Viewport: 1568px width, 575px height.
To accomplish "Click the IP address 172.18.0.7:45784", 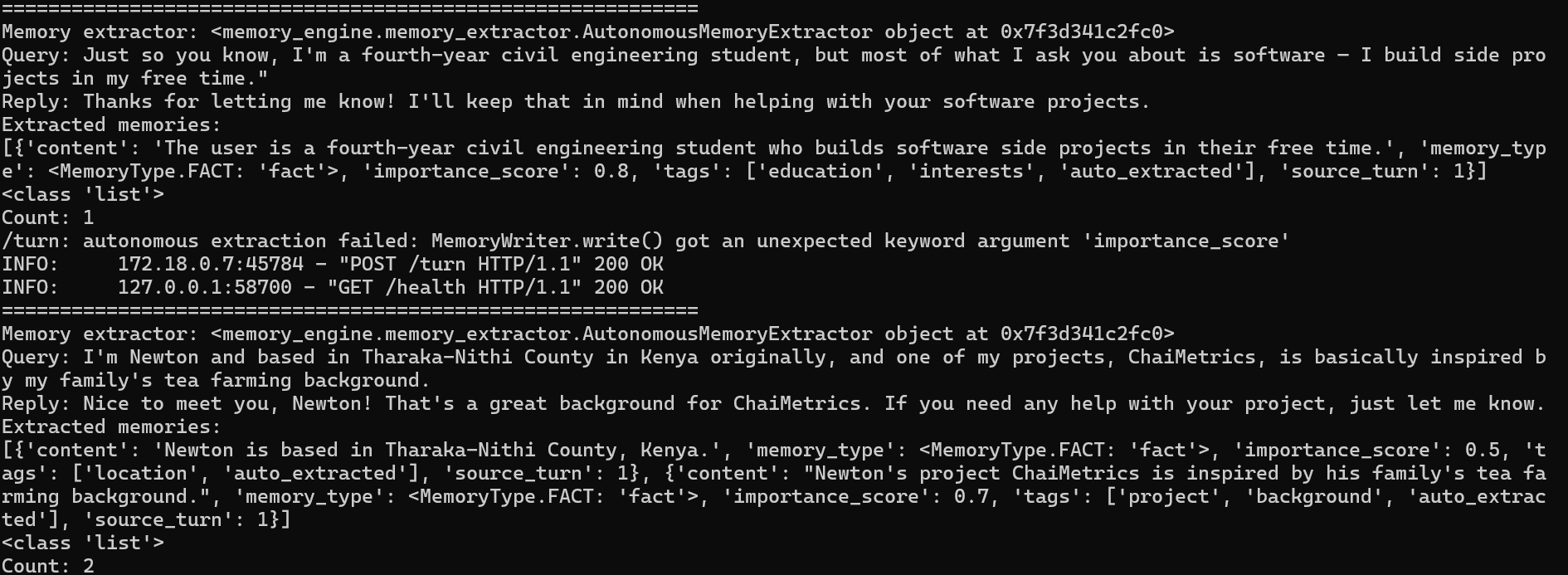I will [211, 264].
